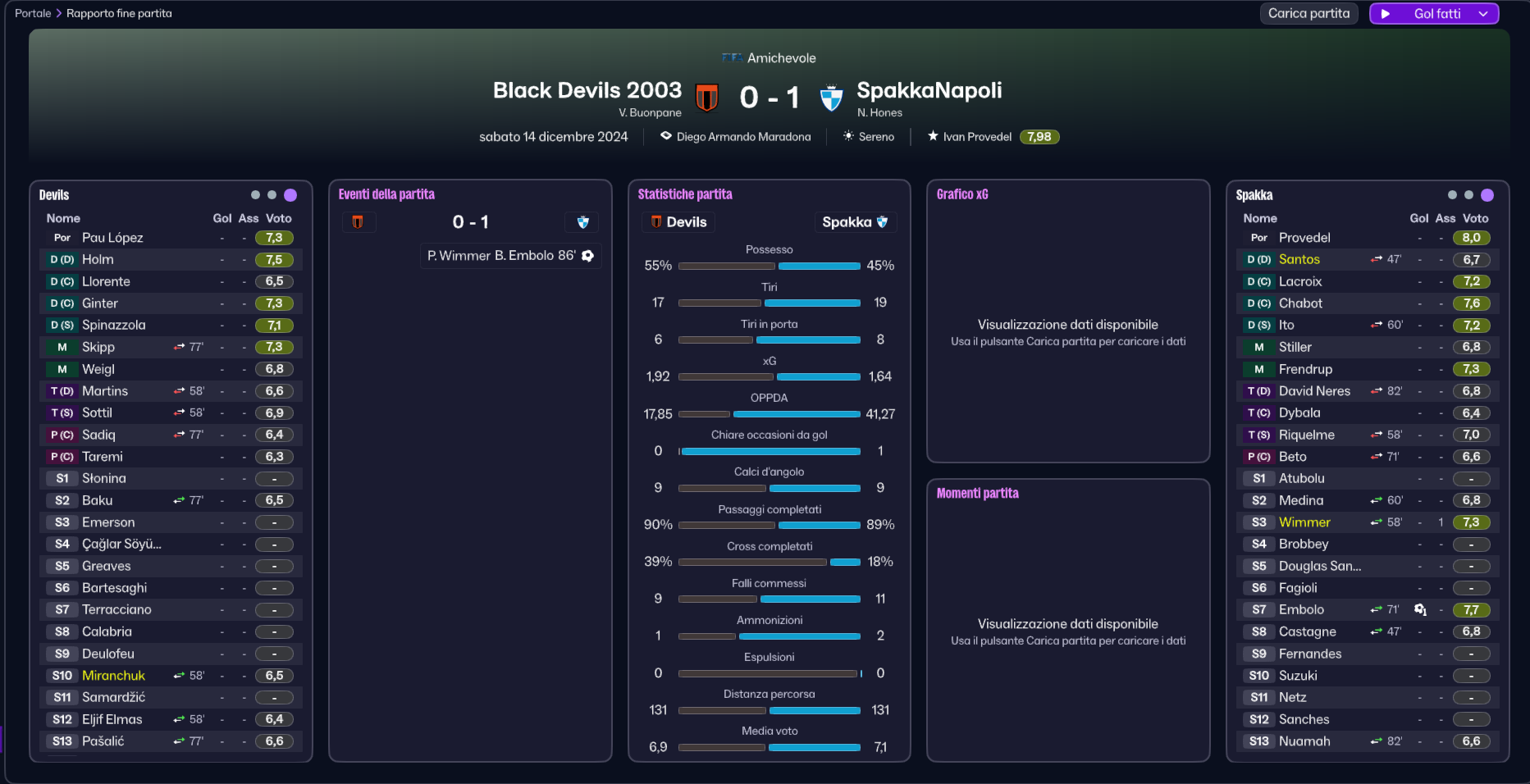The image size is (1530, 784).
Task: Click the Carica partita button
Action: 1308,13
